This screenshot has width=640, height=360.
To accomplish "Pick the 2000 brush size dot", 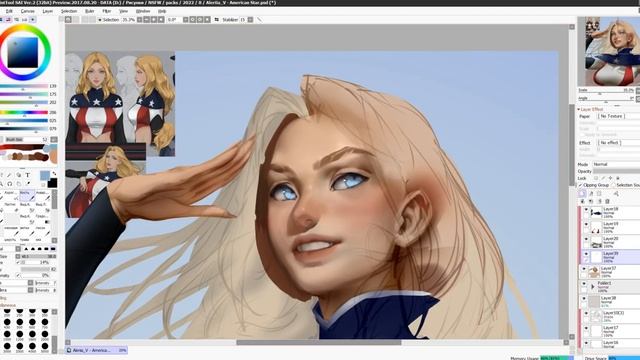I will click(x=45, y=334).
